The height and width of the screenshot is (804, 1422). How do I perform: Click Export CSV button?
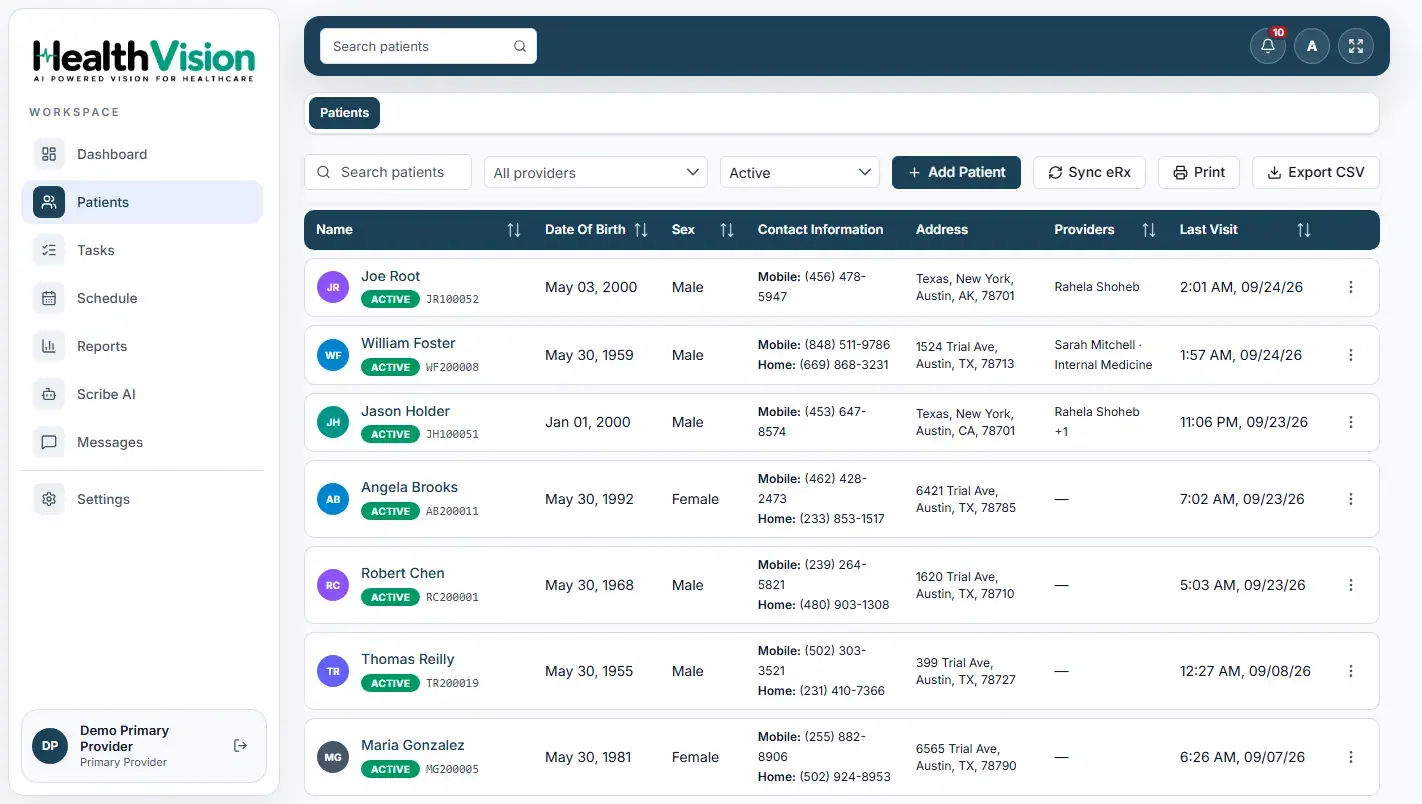click(1316, 172)
